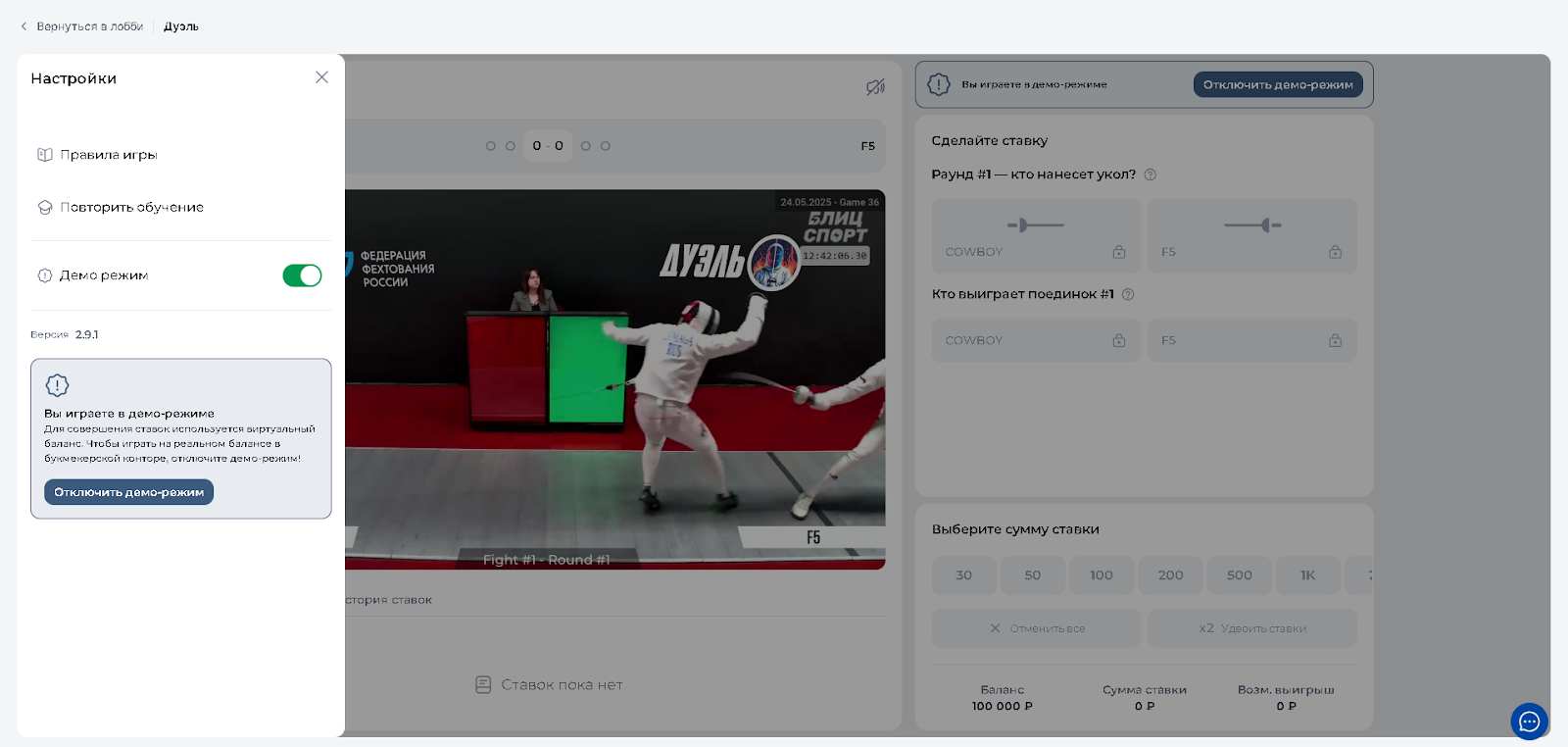Close the Настройки settings panel
1568x747 pixels.
(x=321, y=77)
